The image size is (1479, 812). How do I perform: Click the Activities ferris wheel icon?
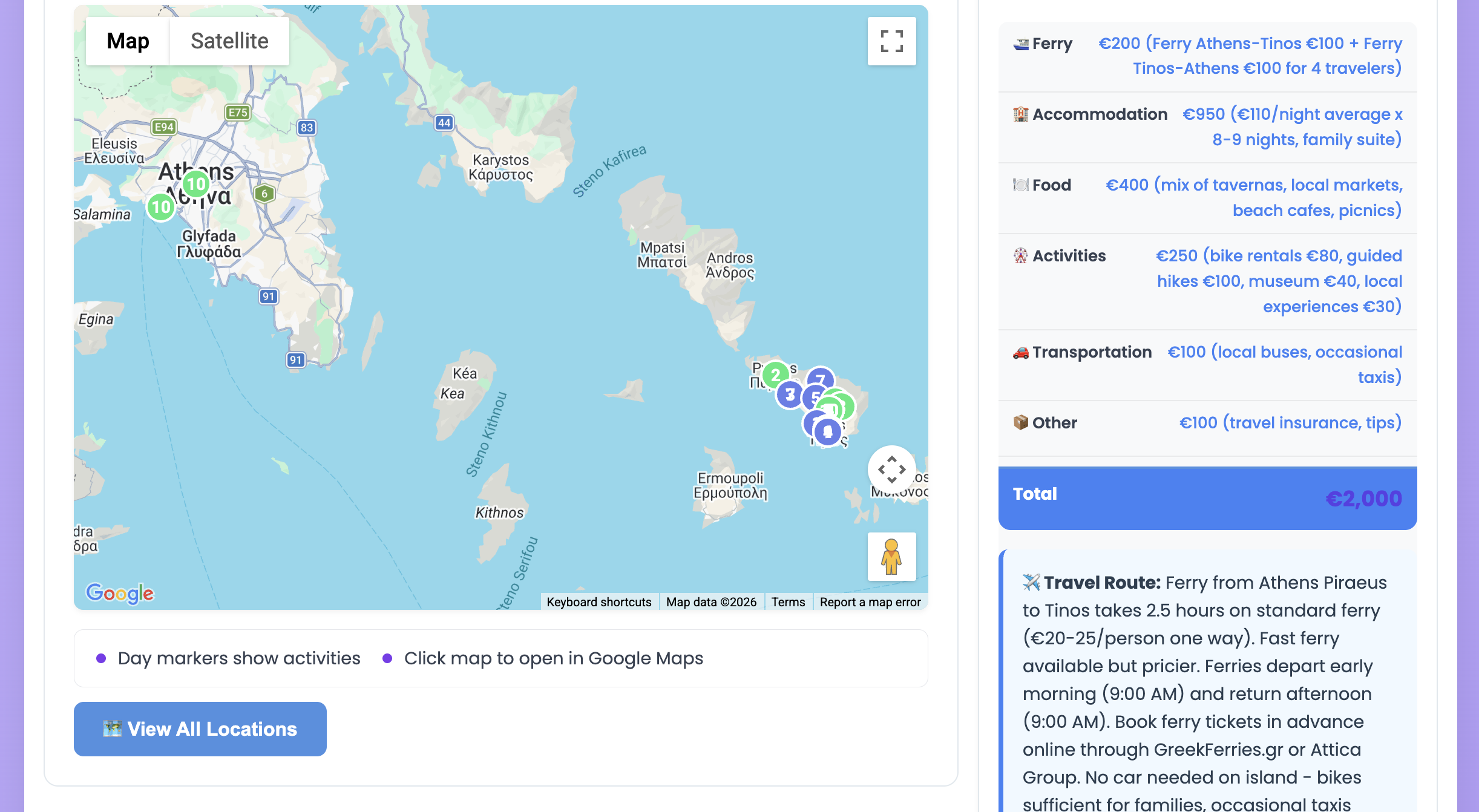(1021, 255)
